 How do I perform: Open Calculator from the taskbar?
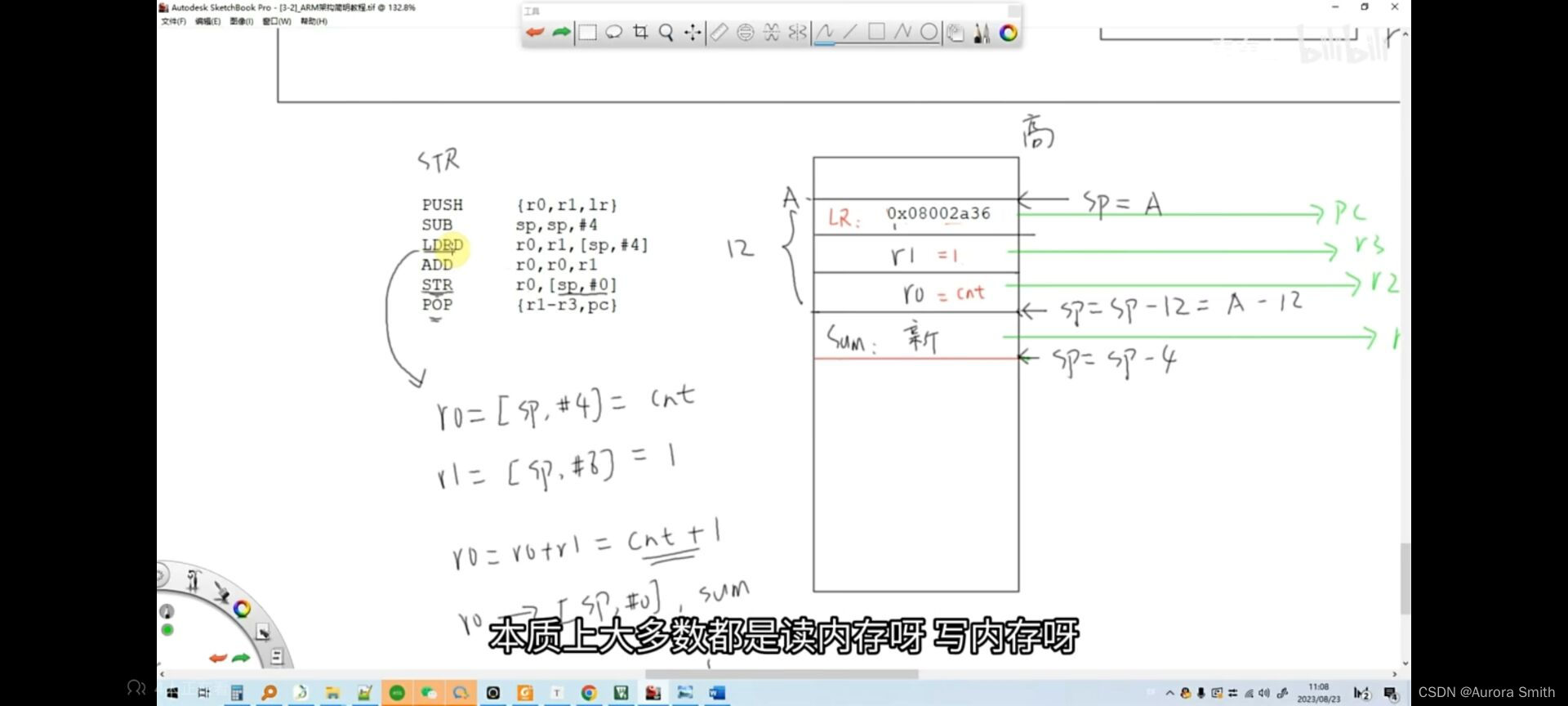tap(237, 693)
